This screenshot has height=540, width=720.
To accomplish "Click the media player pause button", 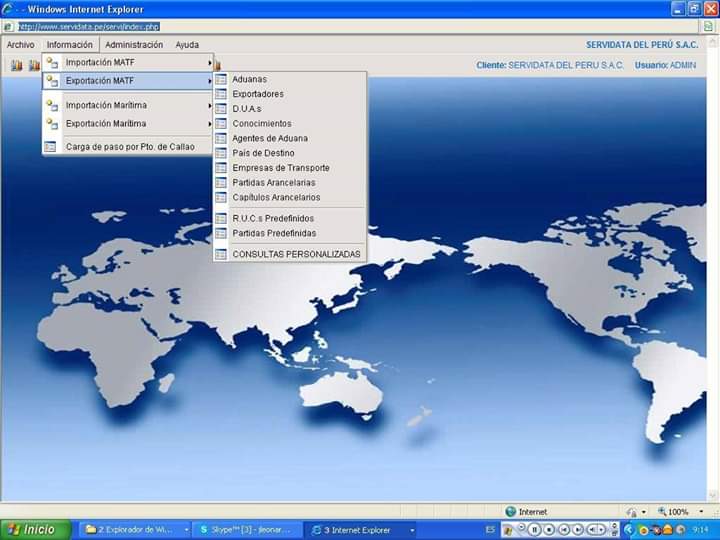I will 535,529.
